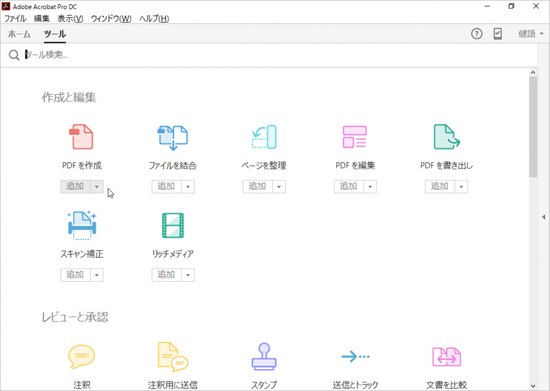Screen dimensions: 550x391
Task: Click the scrollbar up arrow
Action: pyautogui.click(x=533, y=73)
